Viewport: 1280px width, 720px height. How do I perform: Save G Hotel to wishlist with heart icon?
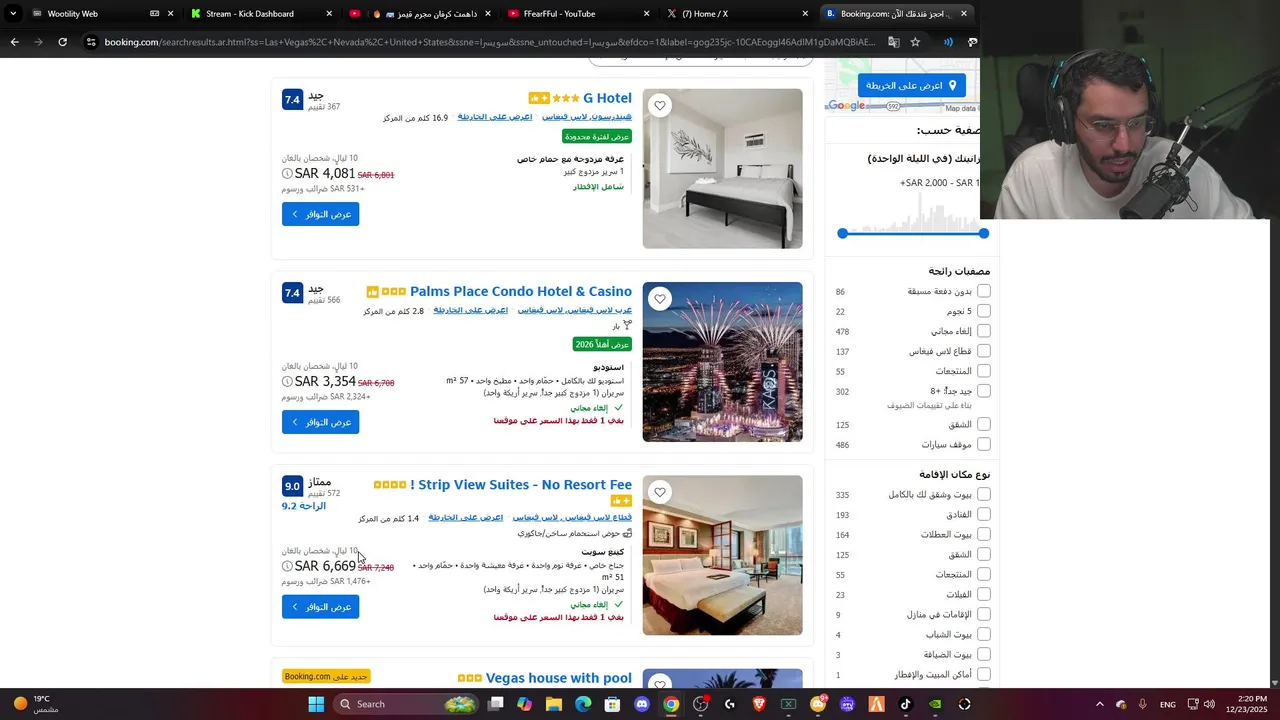(660, 106)
